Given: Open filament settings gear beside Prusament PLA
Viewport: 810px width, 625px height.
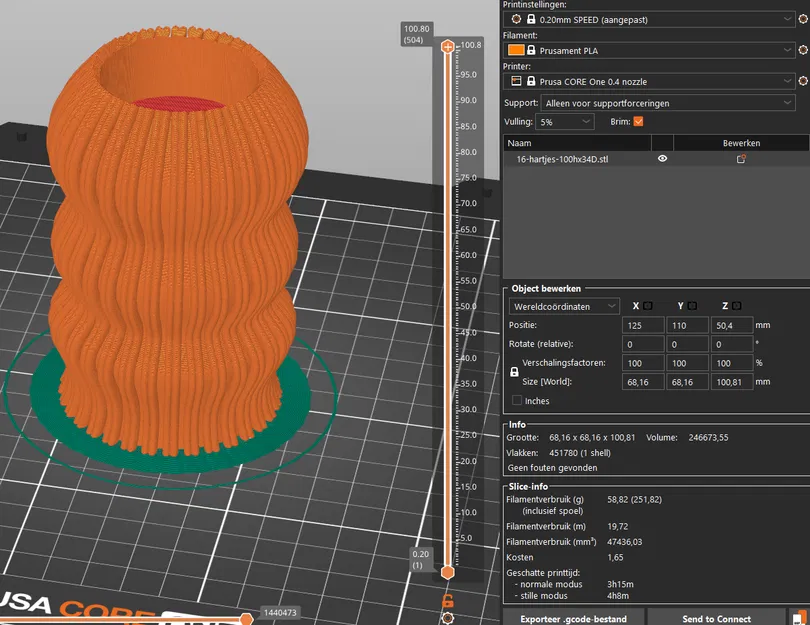Looking at the screenshot, I should tap(804, 49).
